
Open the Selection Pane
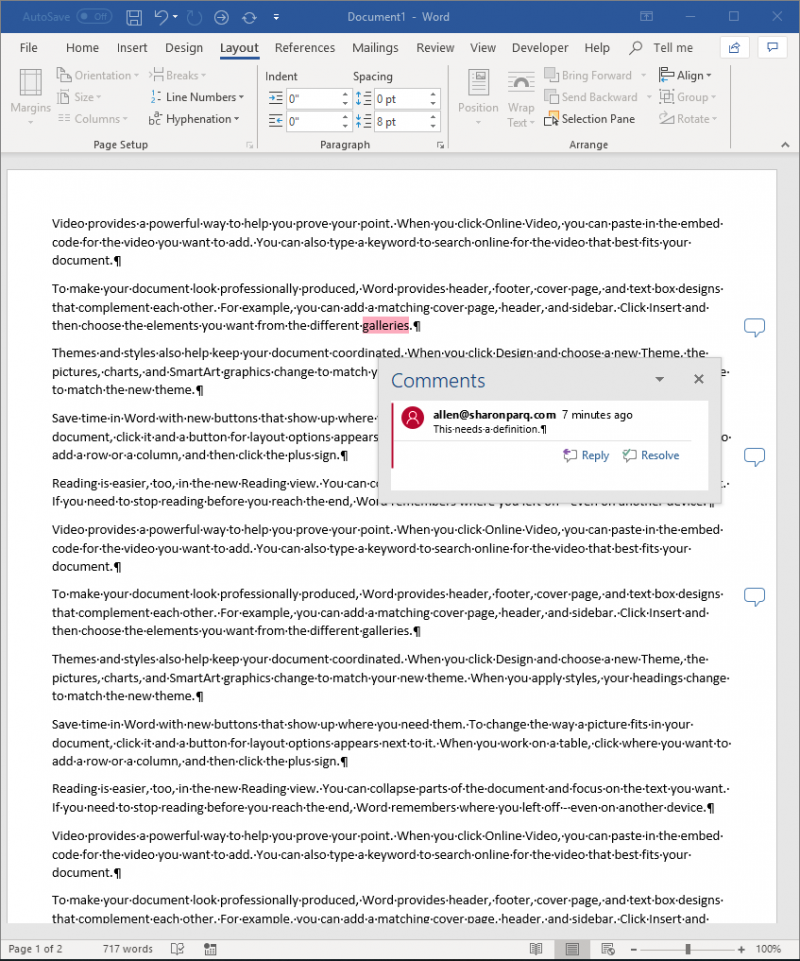coord(590,119)
